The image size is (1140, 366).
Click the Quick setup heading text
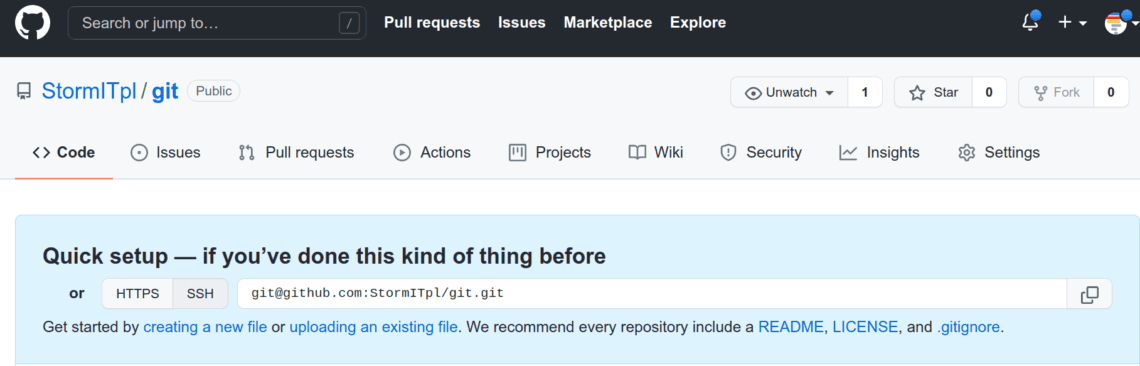(x=324, y=256)
